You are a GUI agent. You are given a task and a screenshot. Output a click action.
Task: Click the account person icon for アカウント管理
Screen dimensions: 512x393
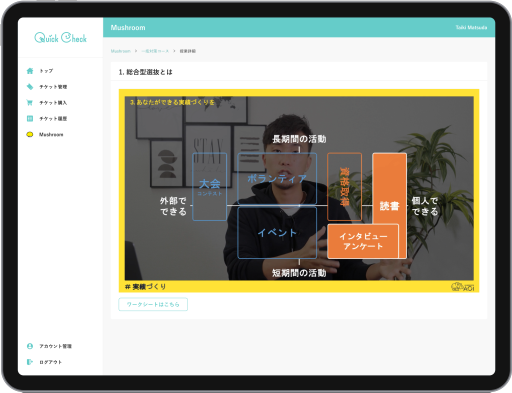30,346
